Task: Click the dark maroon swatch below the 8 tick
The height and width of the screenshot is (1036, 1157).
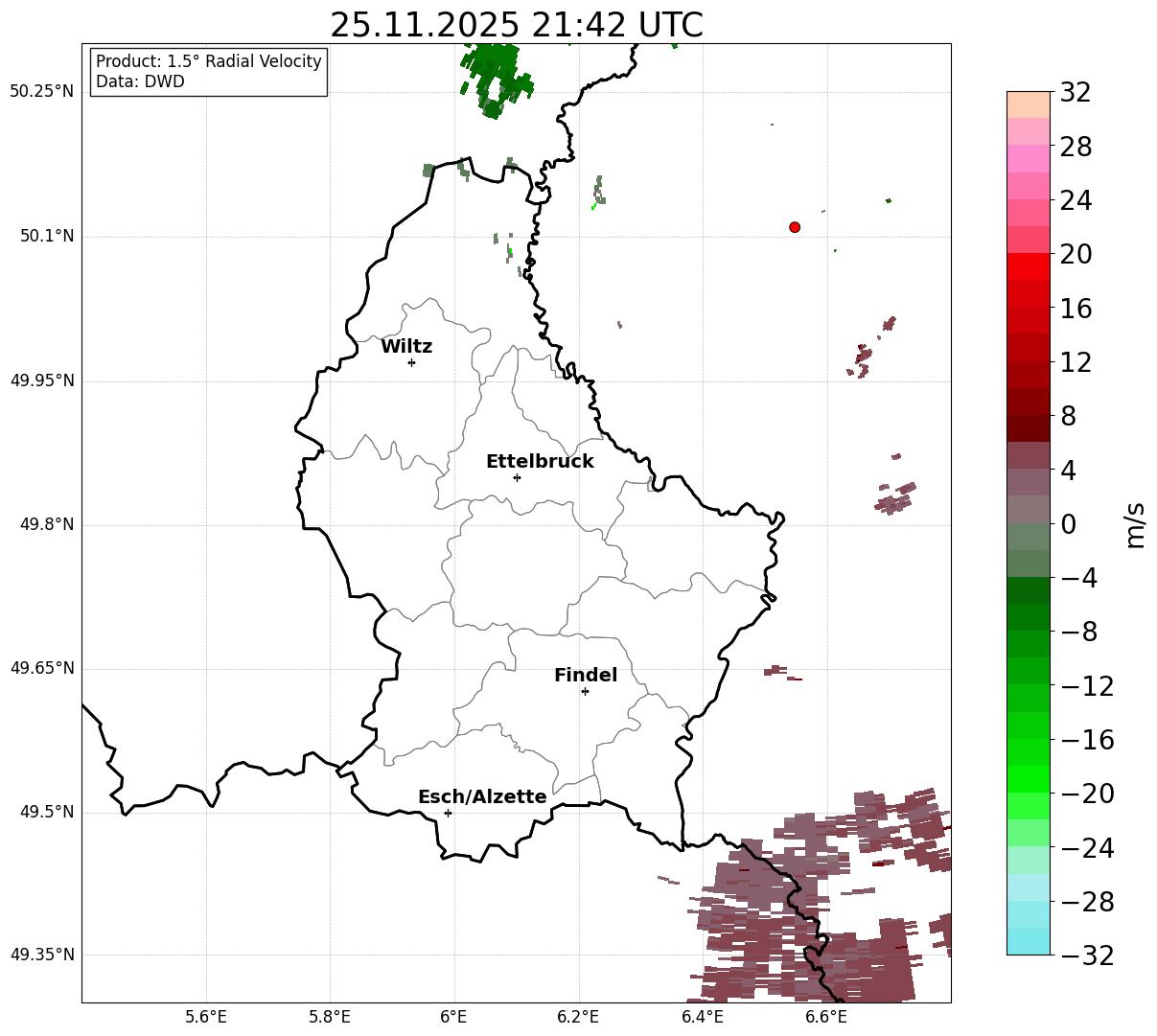Action: 1029,428
